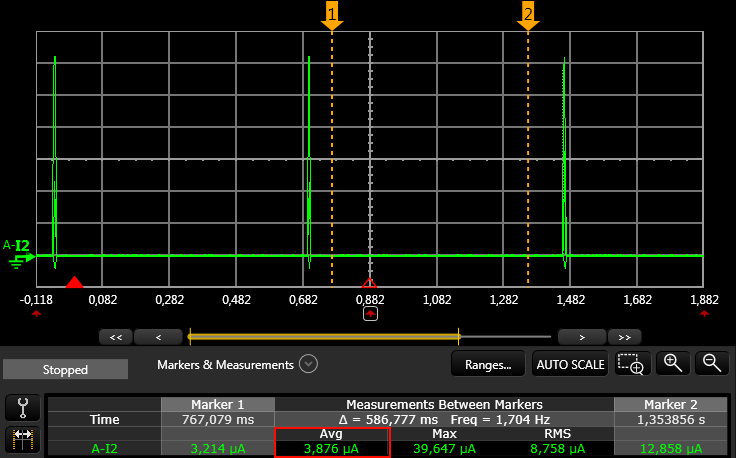Click the zoom in magnifier
The height and width of the screenshot is (458, 736).
pyautogui.click(x=673, y=364)
